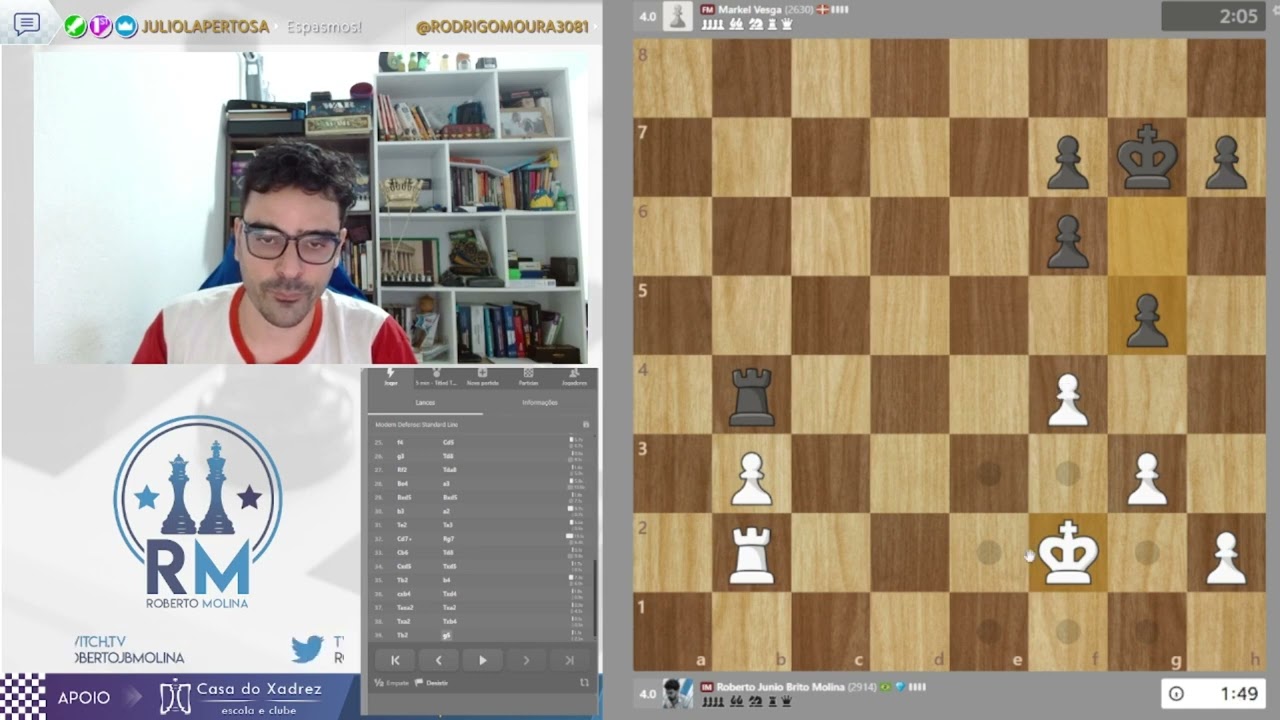Viewport: 1280px width, 720px height.
Task: Switch to the Lances sub-tab
Action: click(425, 402)
